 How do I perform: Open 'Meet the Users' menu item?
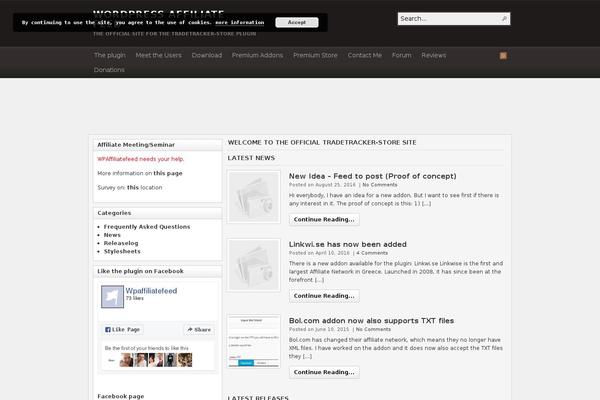[158, 55]
